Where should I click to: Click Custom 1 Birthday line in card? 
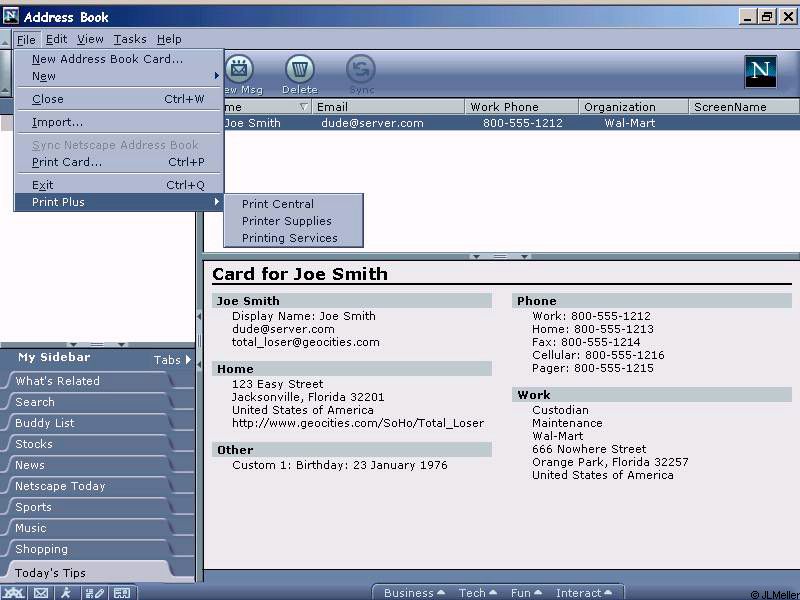pyautogui.click(x=339, y=465)
